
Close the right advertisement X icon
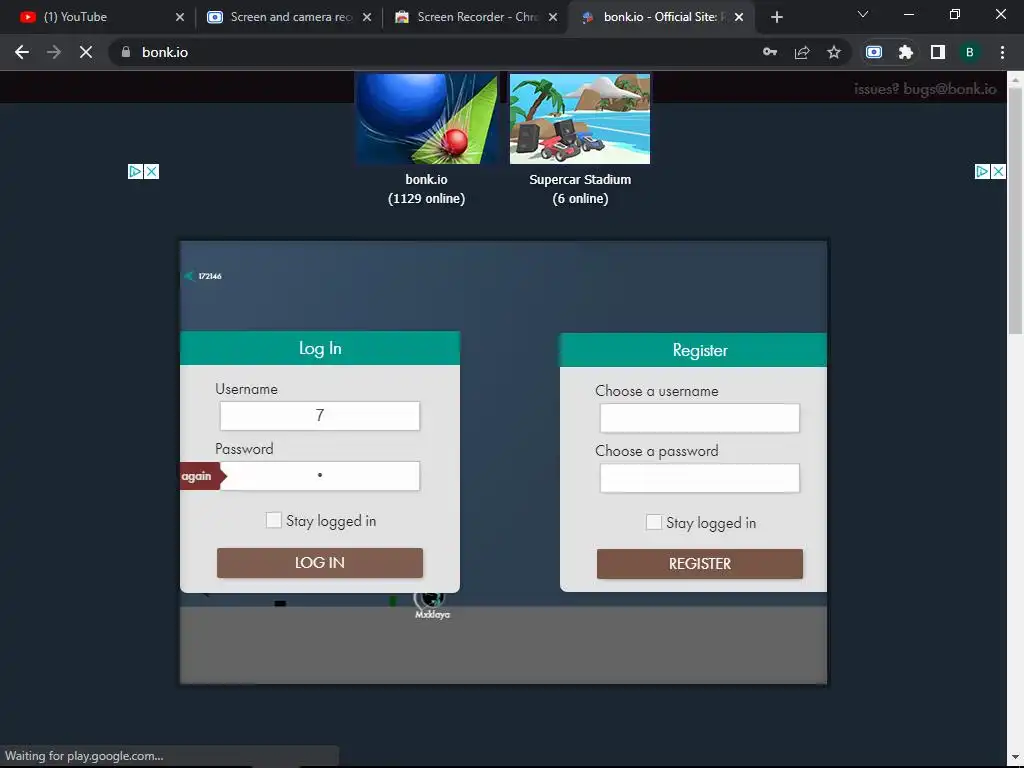[999, 172]
